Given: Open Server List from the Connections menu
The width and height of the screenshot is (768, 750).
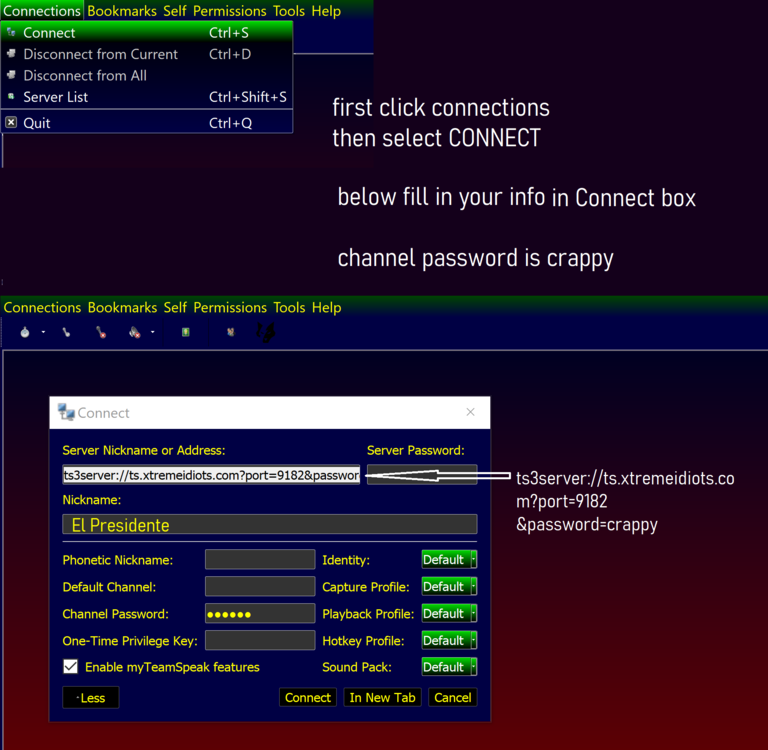Looking at the screenshot, I should coord(147,97).
